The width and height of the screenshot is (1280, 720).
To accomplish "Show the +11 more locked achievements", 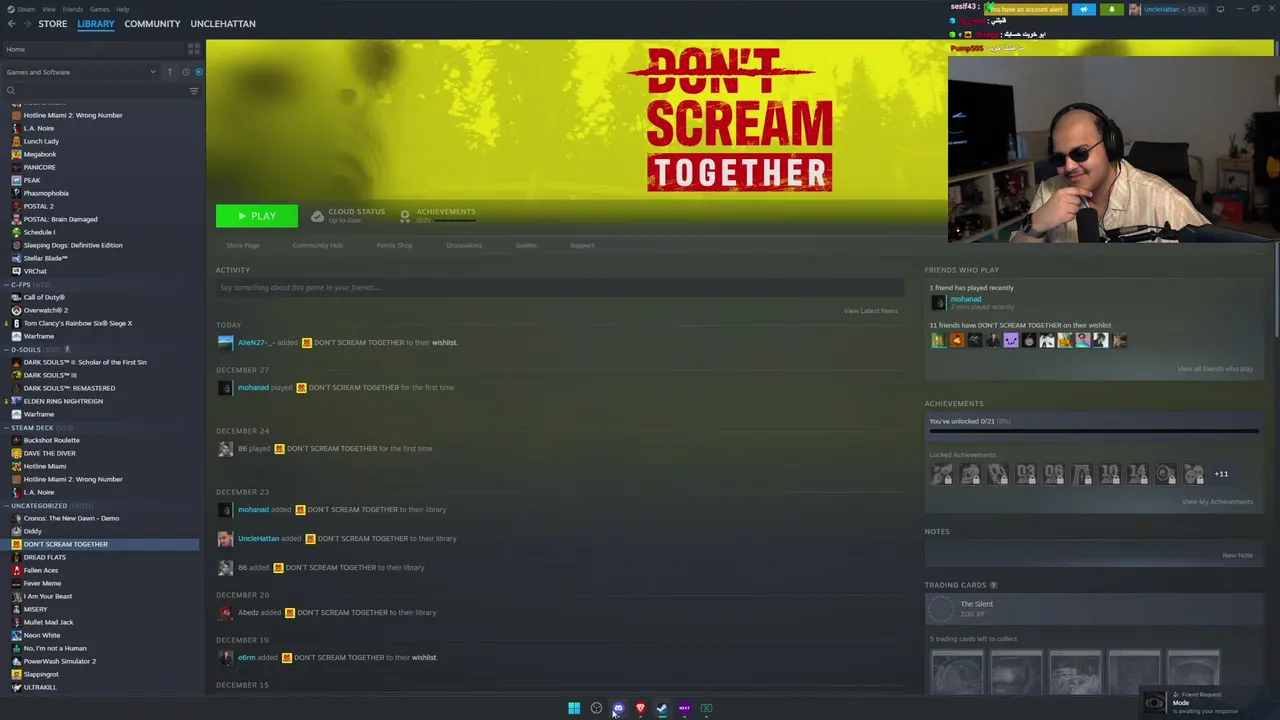I will [x=1221, y=474].
